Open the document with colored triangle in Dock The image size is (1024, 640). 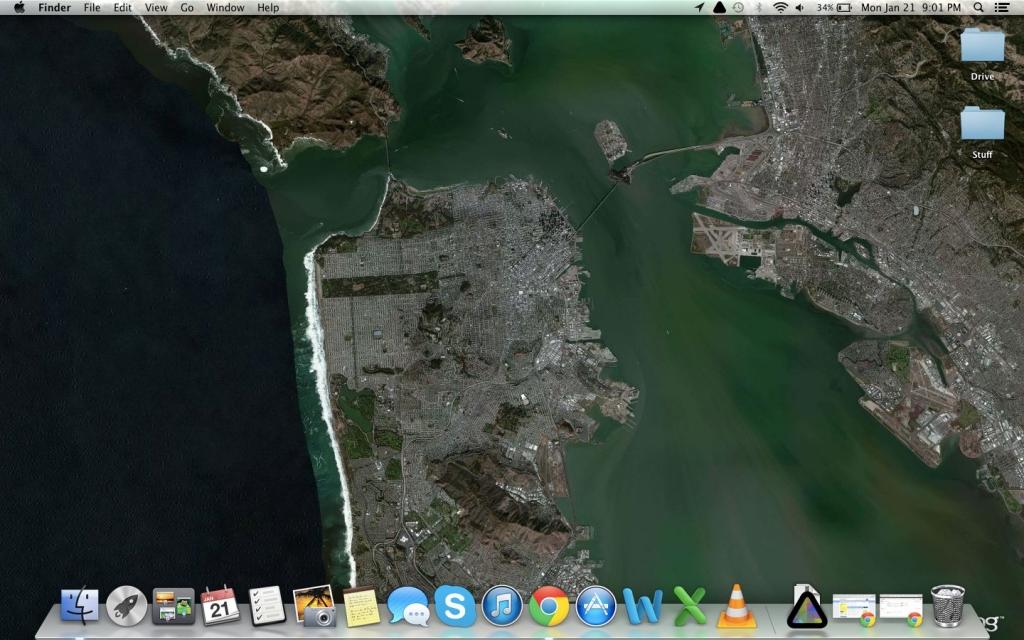click(807, 607)
